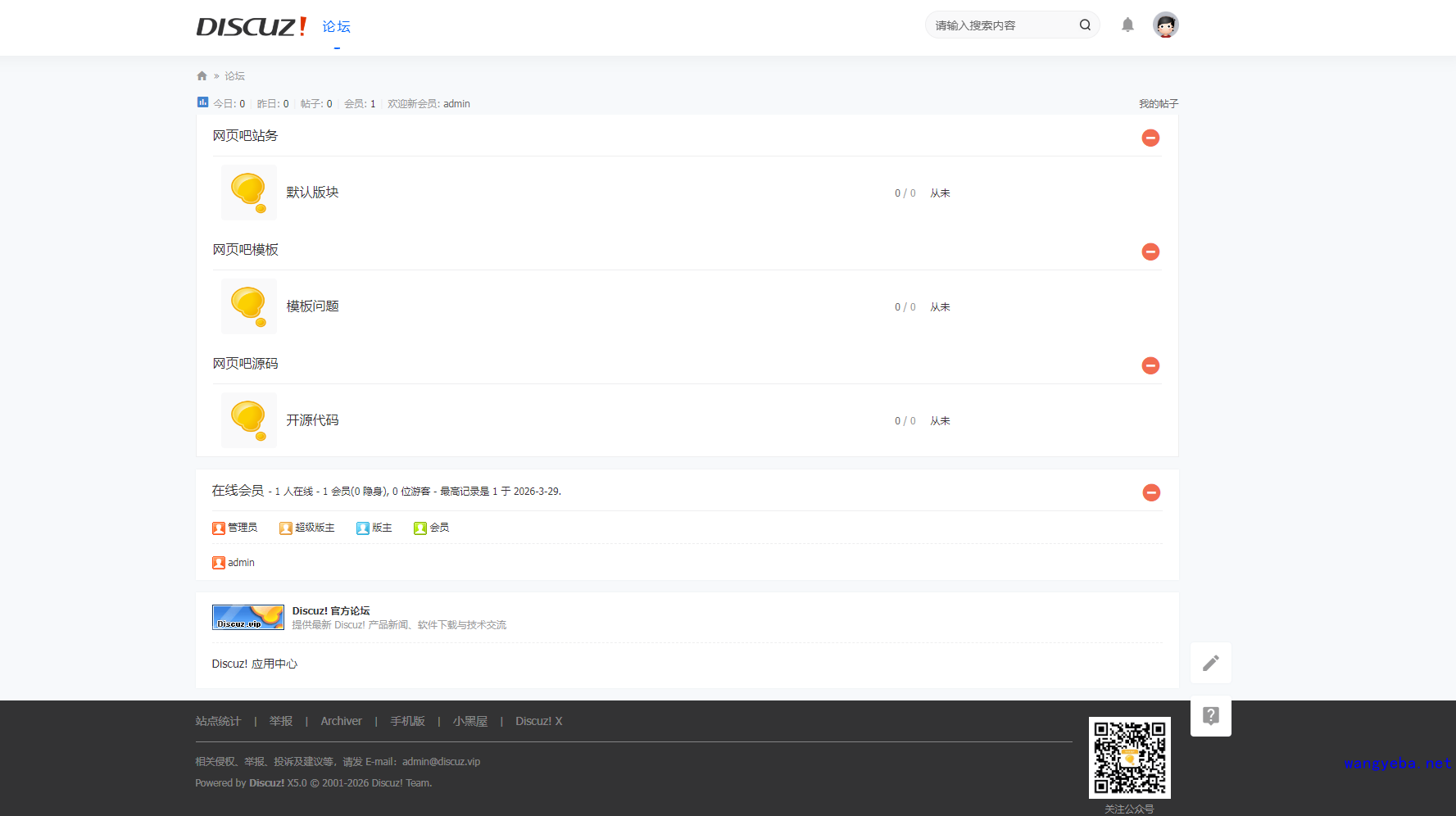Screen dimensions: 1456x816
Task: Click the home breadcrumb icon
Action: coord(202,76)
